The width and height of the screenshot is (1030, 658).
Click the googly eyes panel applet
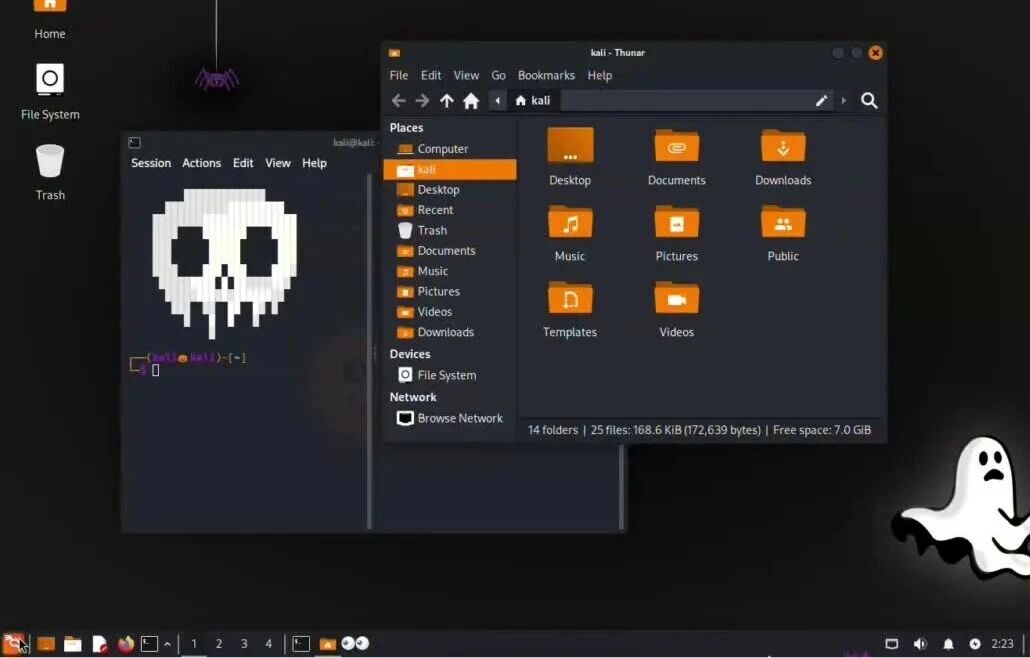click(355, 644)
